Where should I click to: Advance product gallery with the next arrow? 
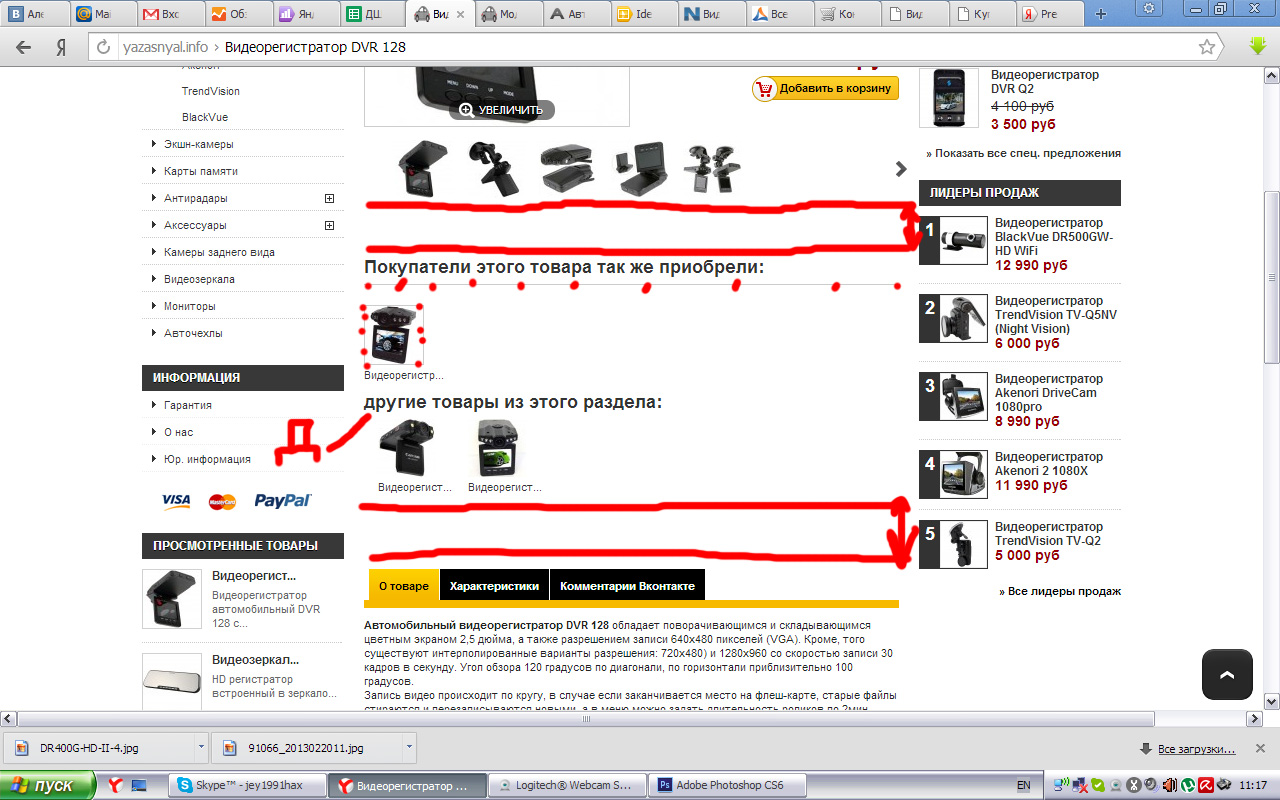[901, 169]
